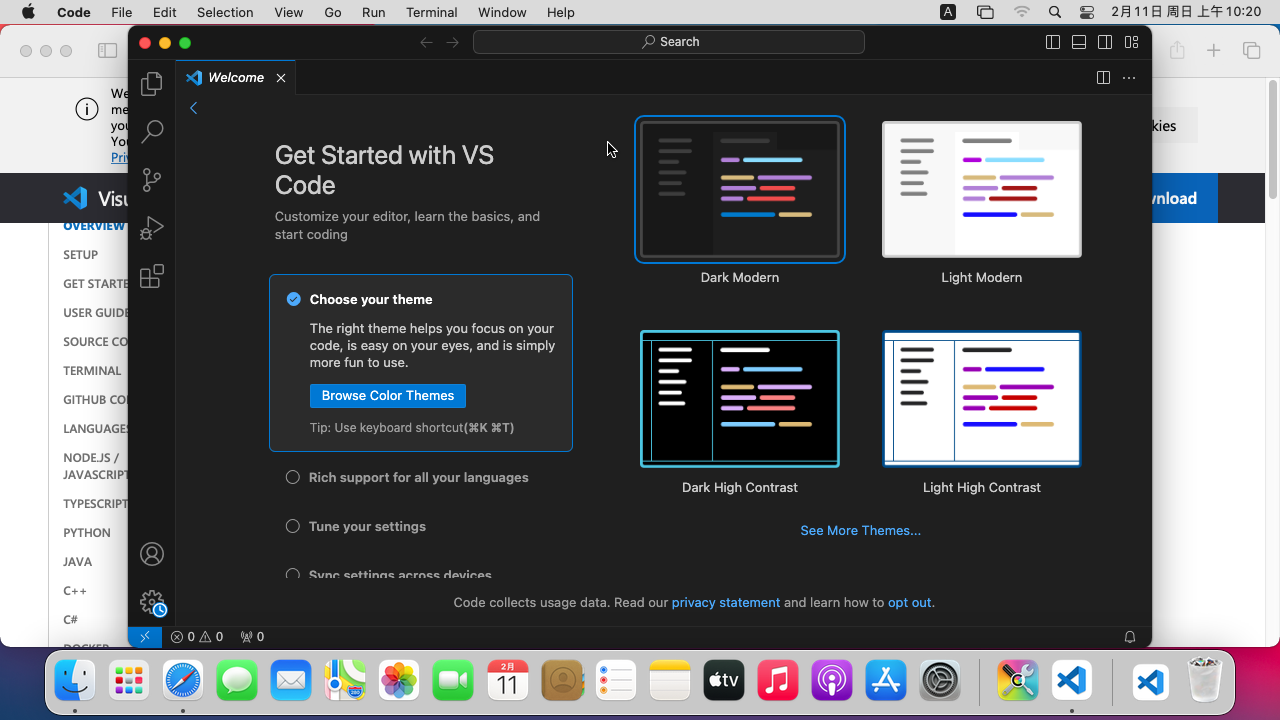Choose the Dark Modern theme thumbnail
Screen dimensions: 1280x720
pyautogui.click(x=740, y=190)
